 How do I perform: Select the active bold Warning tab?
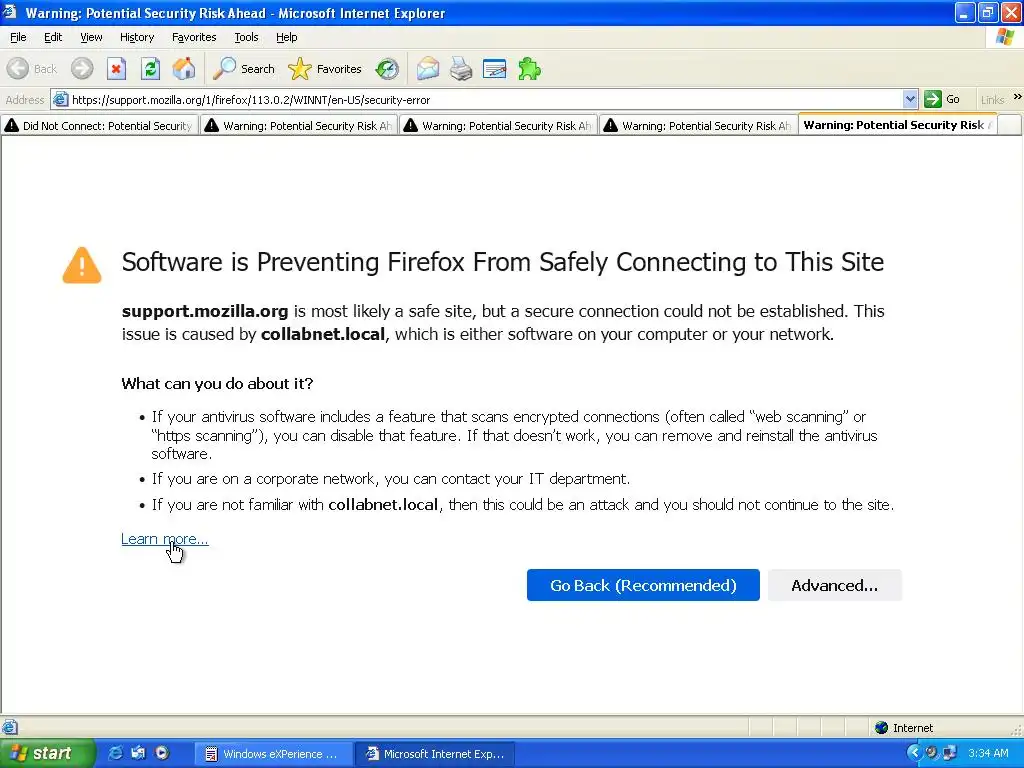(897, 125)
